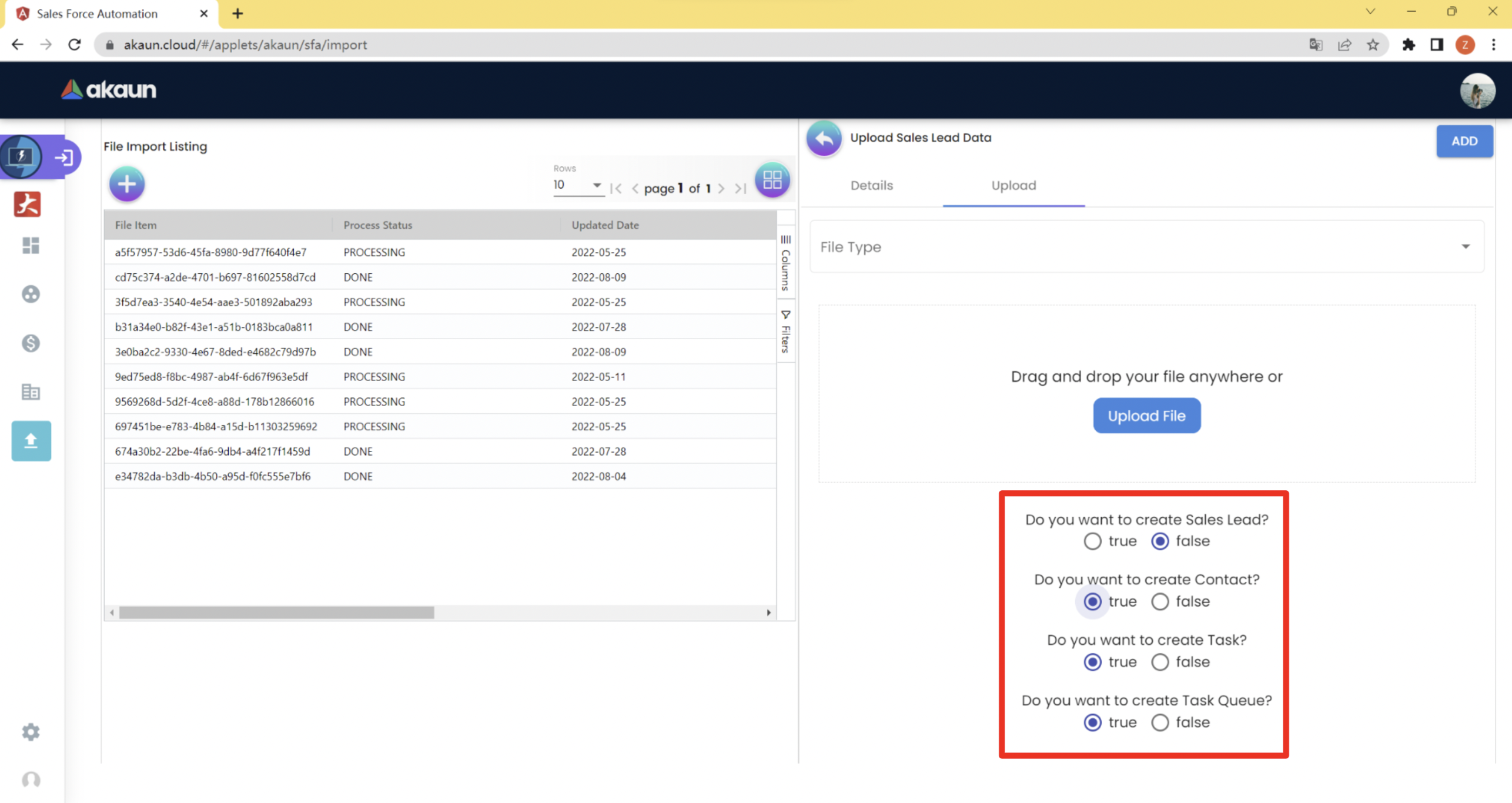Select false for create Contact
The width and height of the screenshot is (1512, 803).
(1160, 602)
